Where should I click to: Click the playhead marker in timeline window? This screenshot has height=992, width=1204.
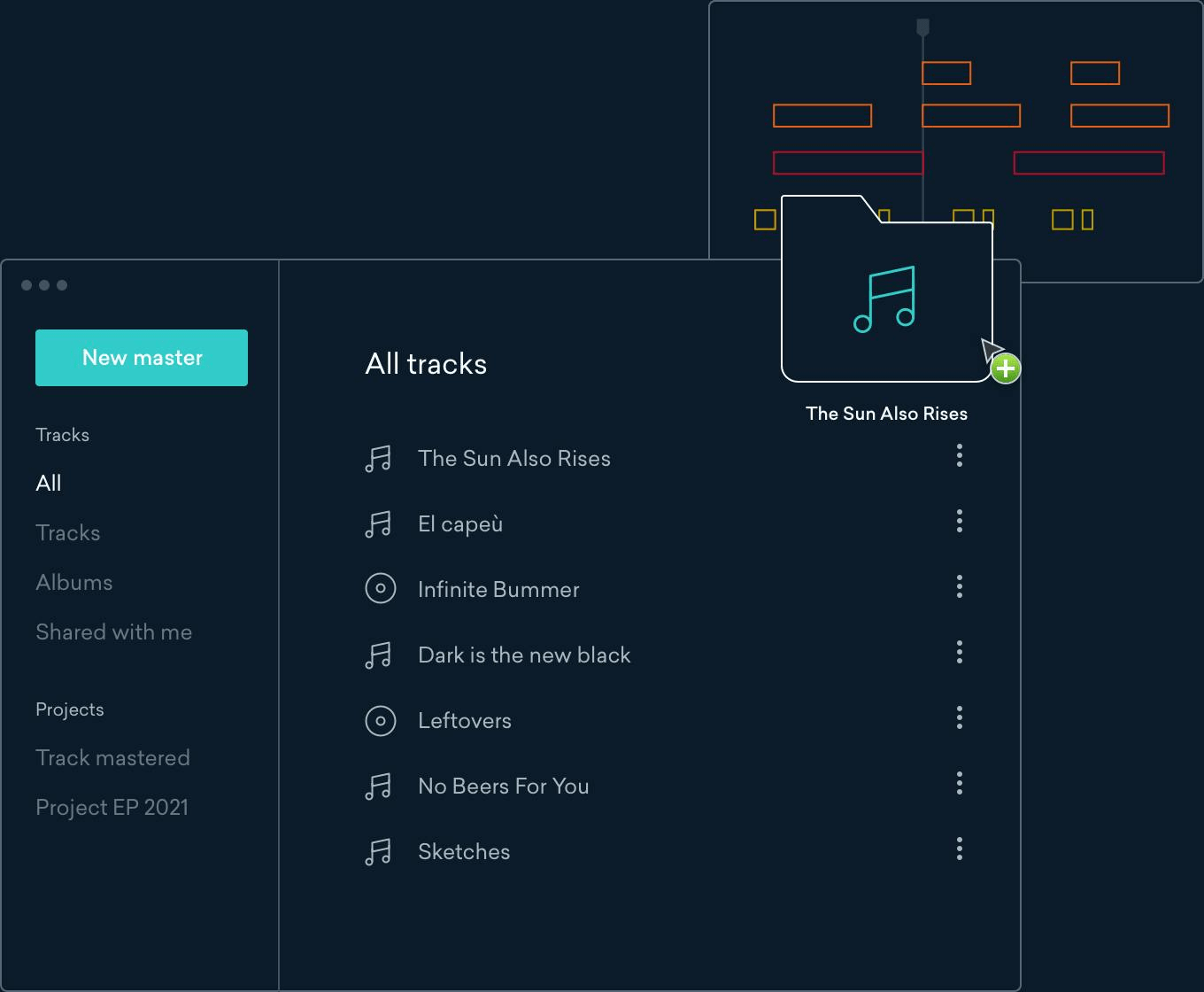pyautogui.click(x=922, y=28)
